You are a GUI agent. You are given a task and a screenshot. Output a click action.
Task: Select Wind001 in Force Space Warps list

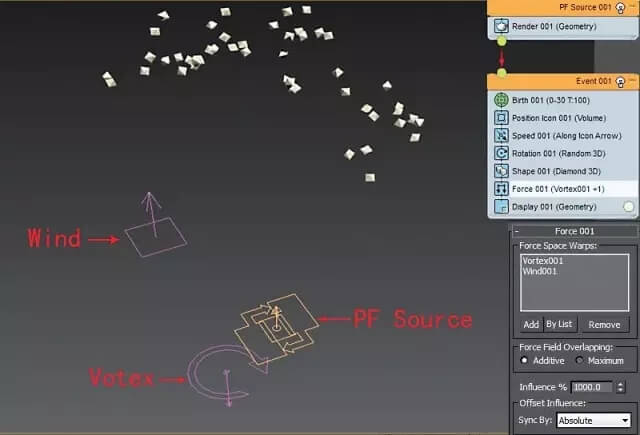(541, 271)
